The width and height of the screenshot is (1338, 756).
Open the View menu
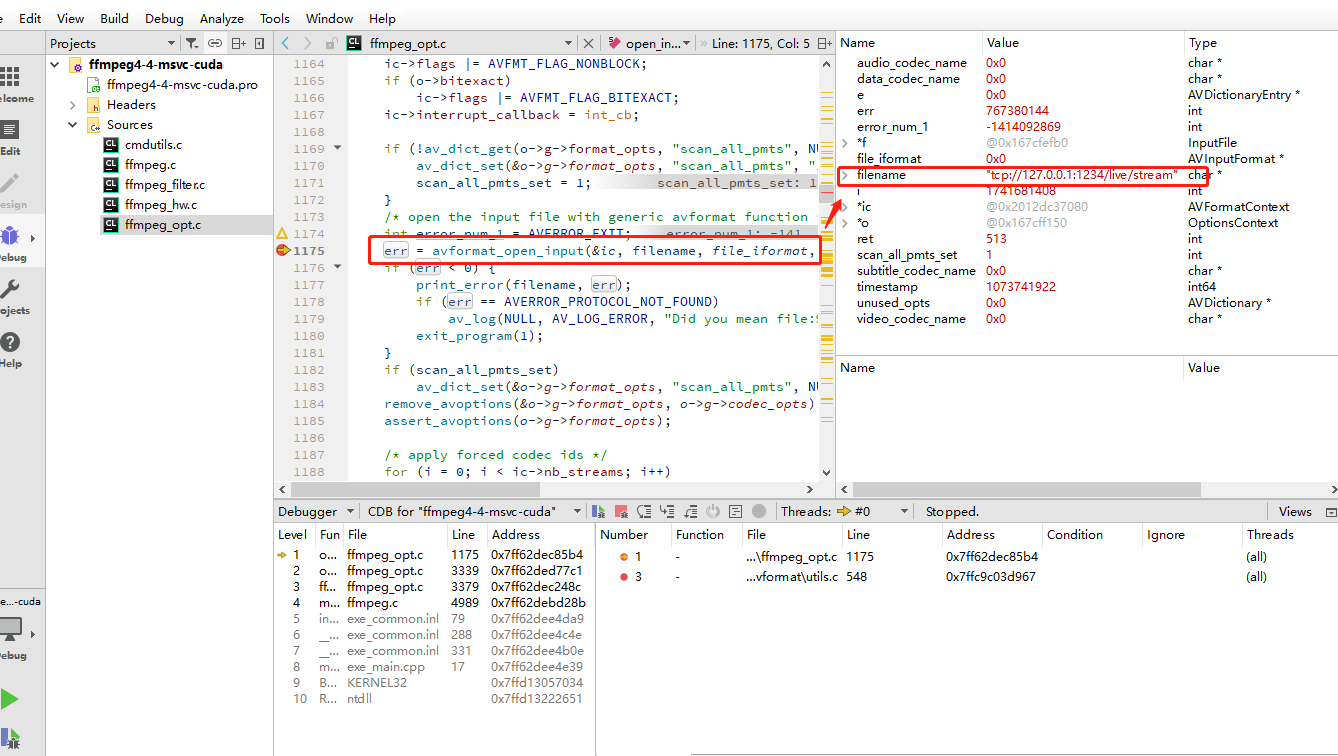(70, 18)
